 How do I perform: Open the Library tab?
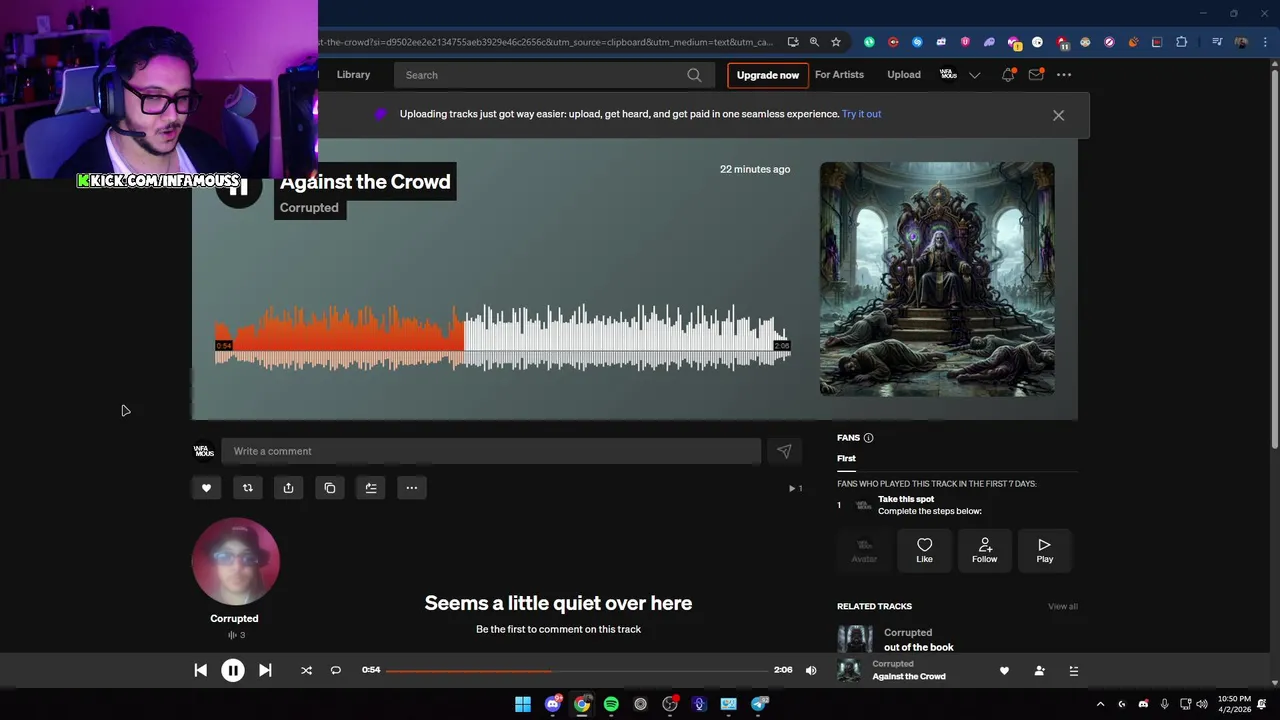(353, 75)
